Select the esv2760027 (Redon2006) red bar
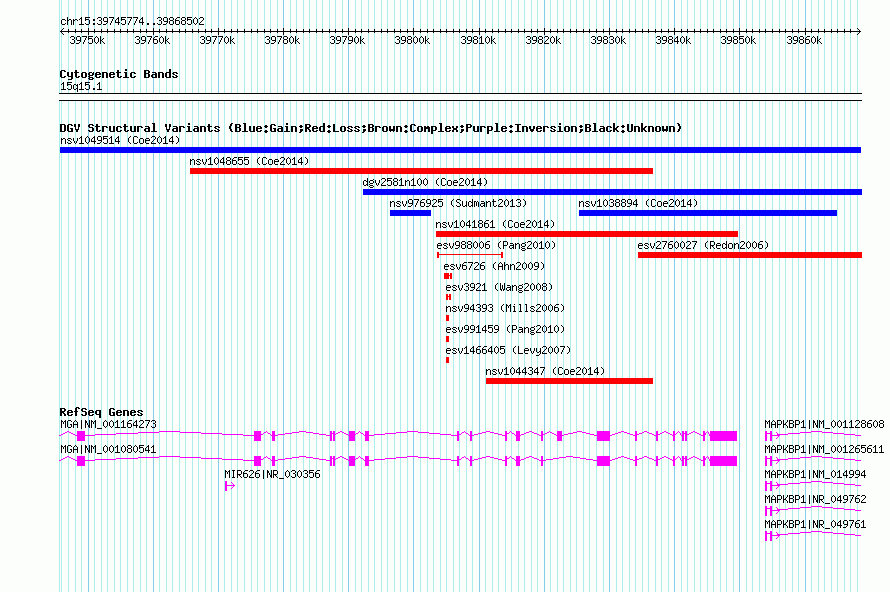Screen dimensions: 890x592 tap(750, 255)
